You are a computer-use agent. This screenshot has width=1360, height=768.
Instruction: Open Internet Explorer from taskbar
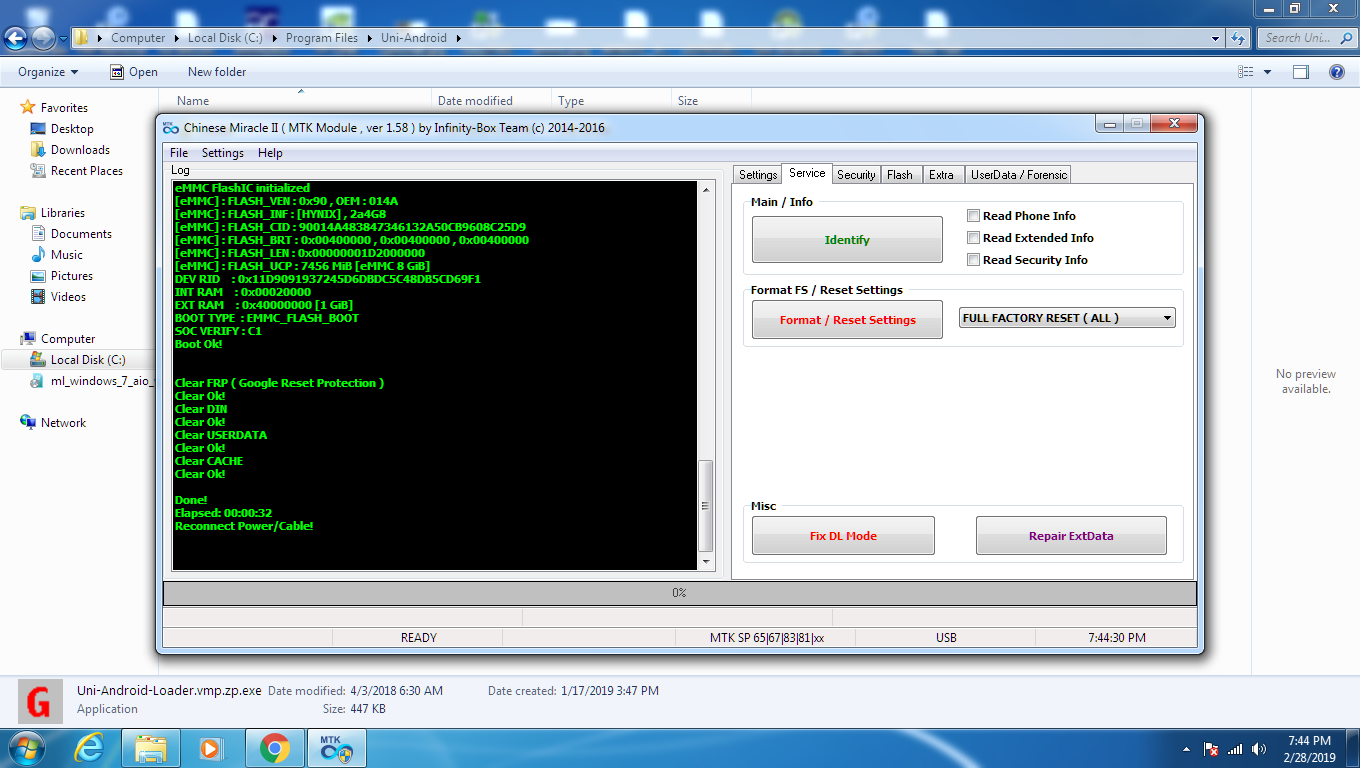pyautogui.click(x=90, y=747)
